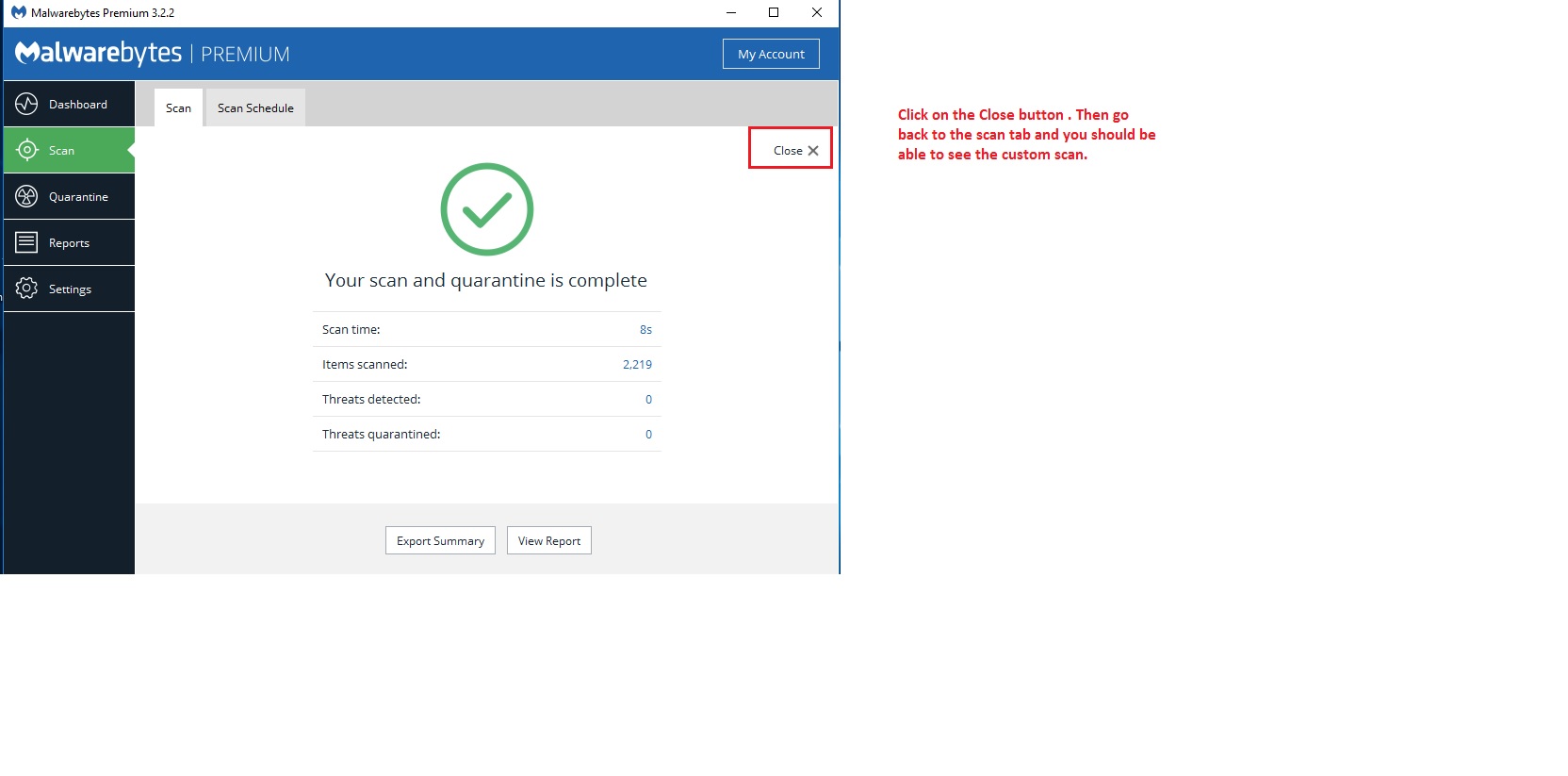Image resolution: width=1568 pixels, height=776 pixels.
Task: Switch to the Scan tab
Action: [178, 107]
